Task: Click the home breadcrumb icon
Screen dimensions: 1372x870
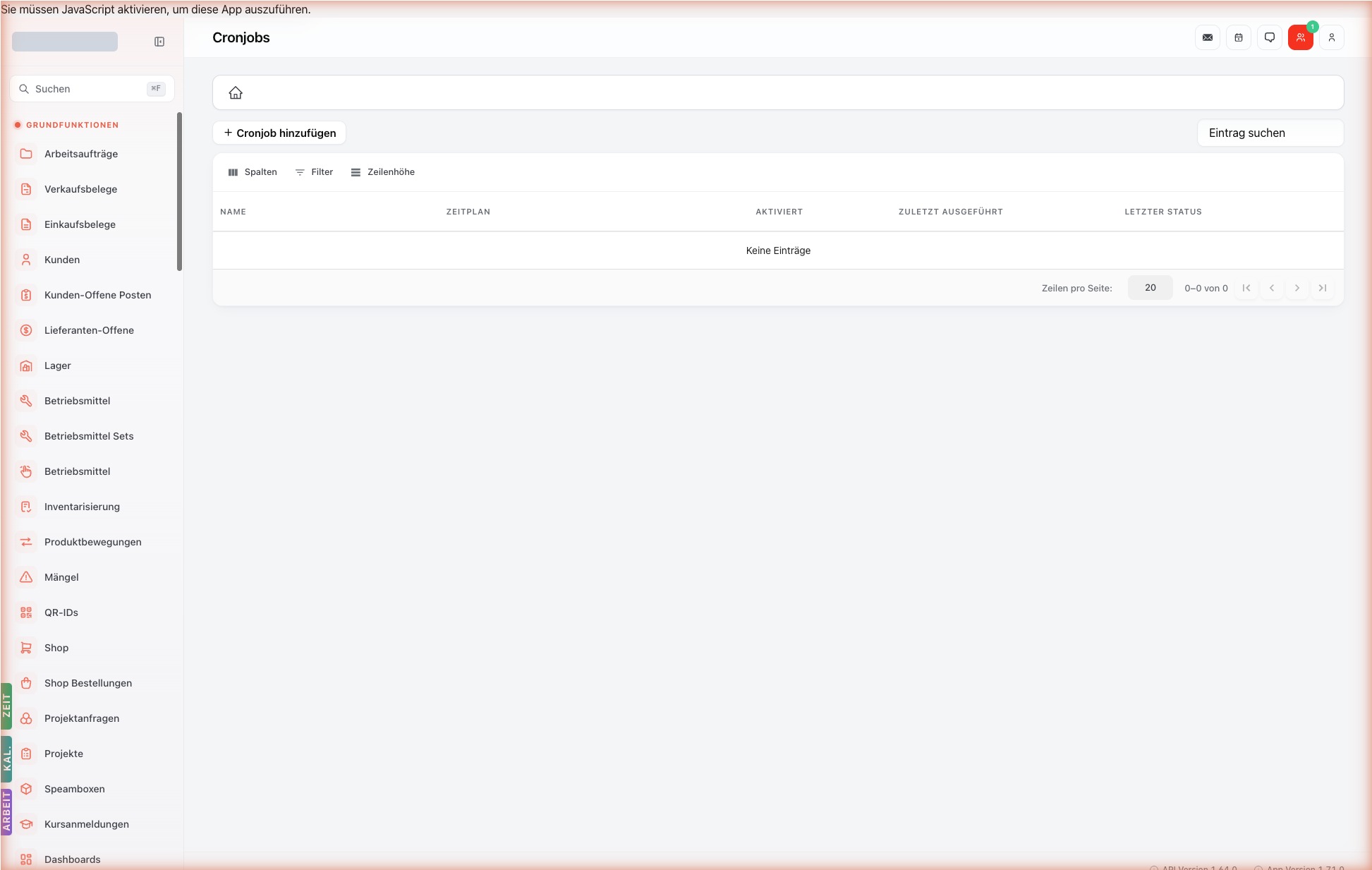Action: pyautogui.click(x=236, y=92)
